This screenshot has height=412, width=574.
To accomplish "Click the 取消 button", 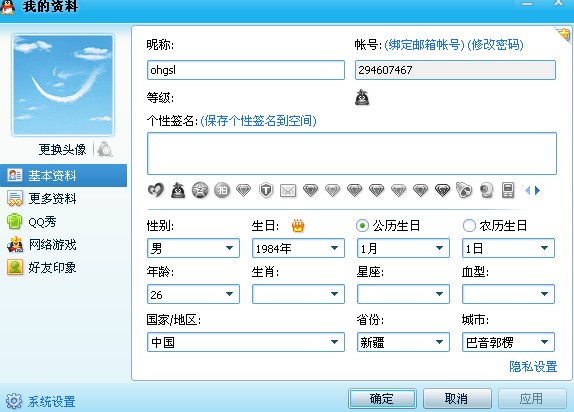I will 457,398.
